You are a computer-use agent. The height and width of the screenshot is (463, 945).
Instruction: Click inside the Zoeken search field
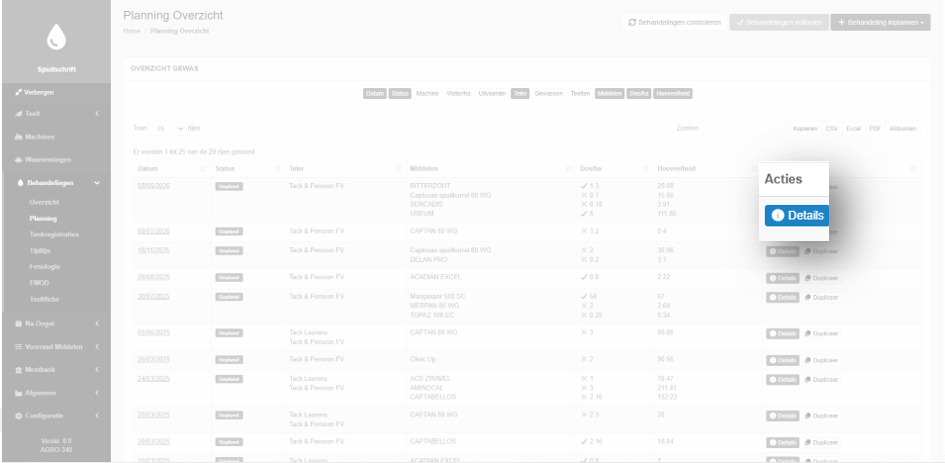(744, 128)
